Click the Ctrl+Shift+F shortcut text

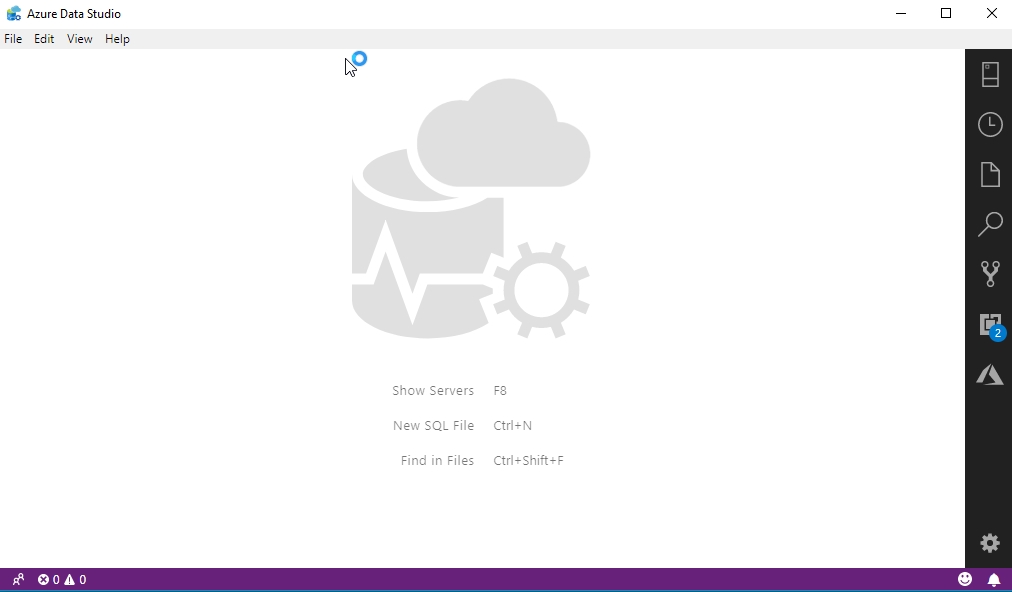pos(528,460)
